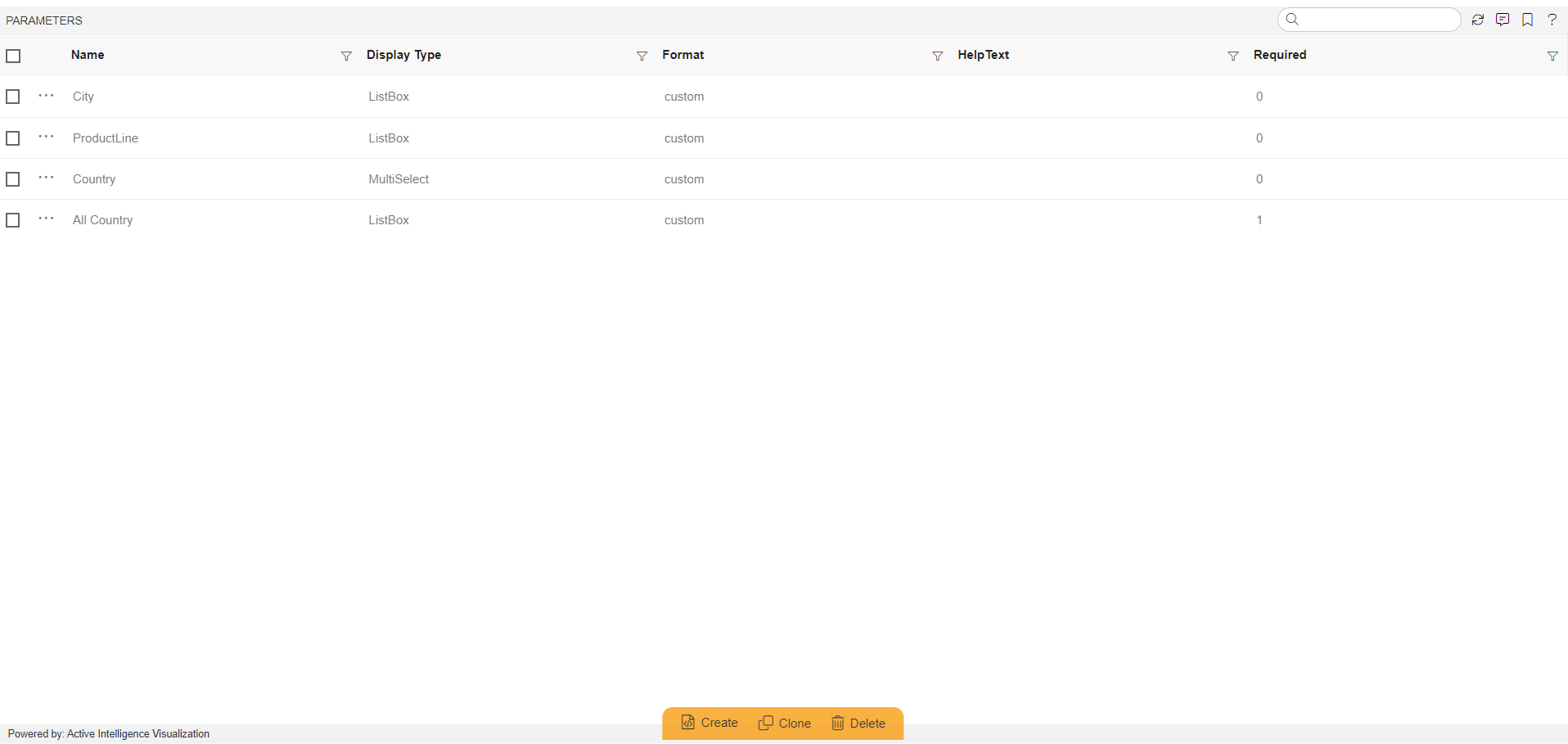Filter the Required column
This screenshot has width=1568, height=744.
pos(1552,56)
